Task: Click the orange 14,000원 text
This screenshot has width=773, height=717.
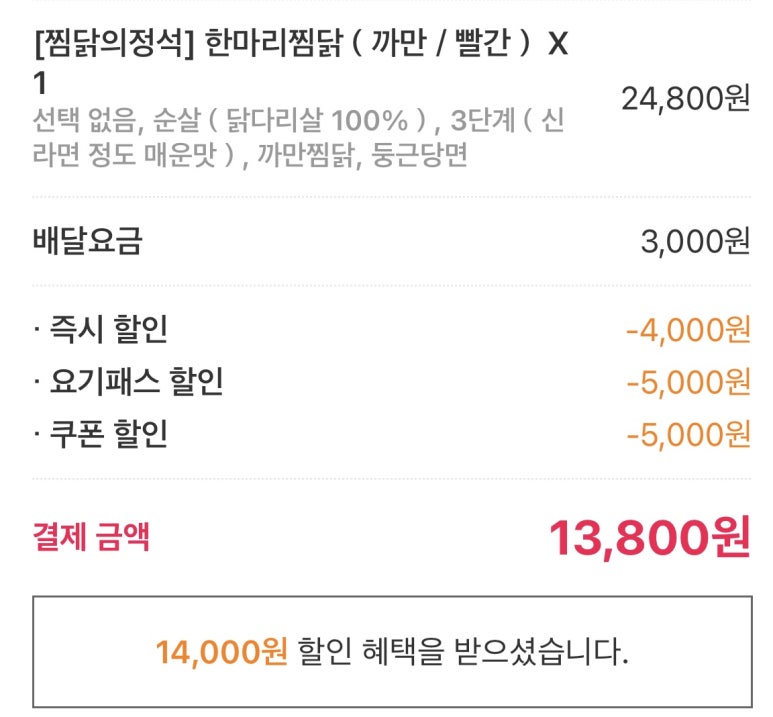Action: click(x=221, y=652)
